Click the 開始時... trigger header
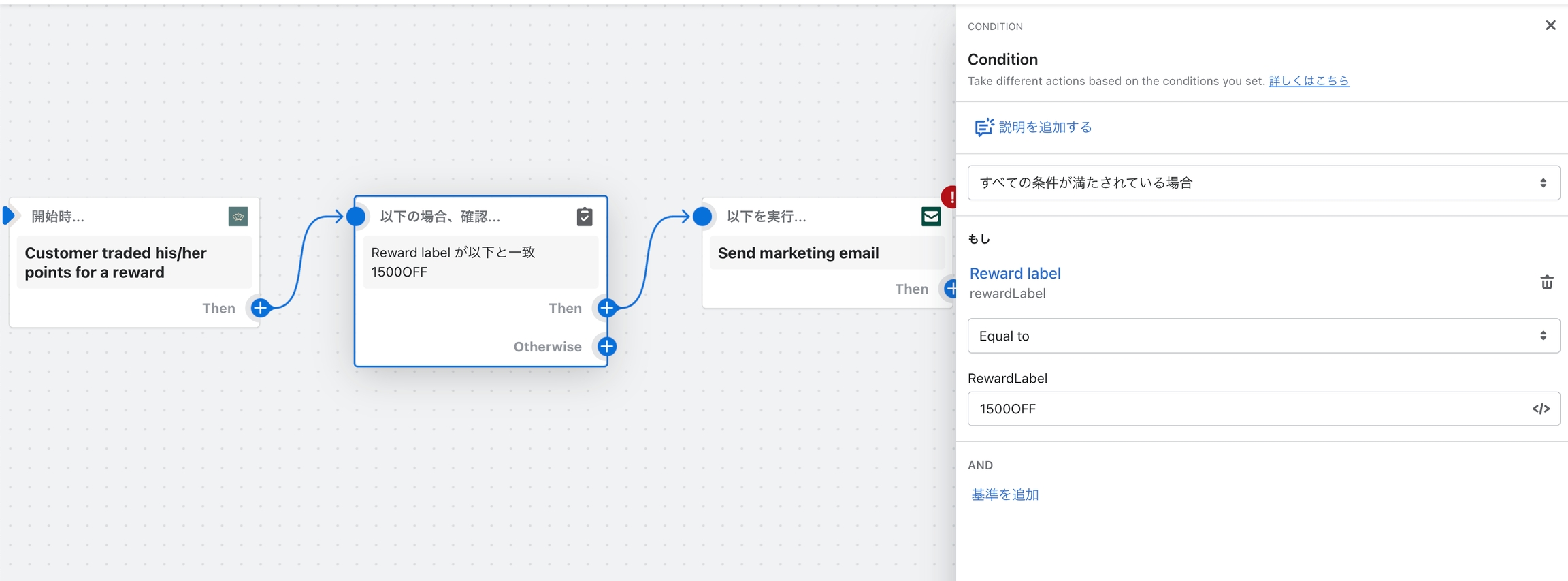The height and width of the screenshot is (581, 1568). (58, 217)
